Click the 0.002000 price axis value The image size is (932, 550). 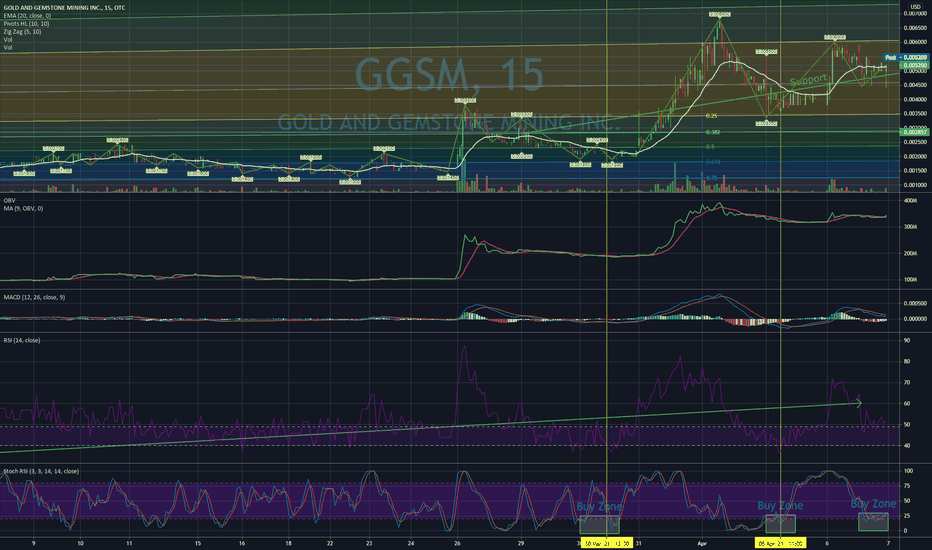915,156
